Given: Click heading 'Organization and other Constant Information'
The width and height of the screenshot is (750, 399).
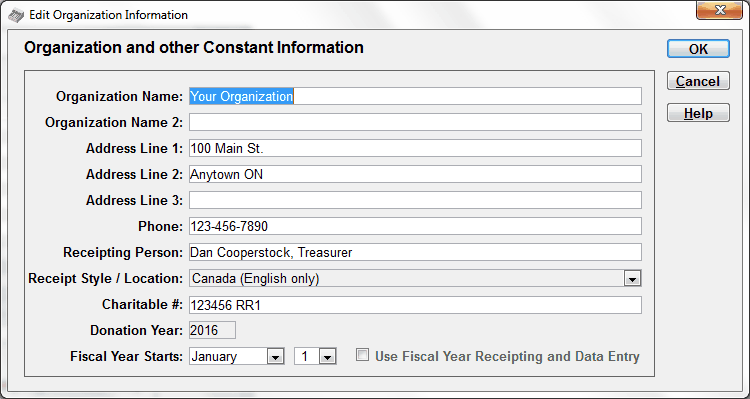Looking at the screenshot, I should (194, 48).
